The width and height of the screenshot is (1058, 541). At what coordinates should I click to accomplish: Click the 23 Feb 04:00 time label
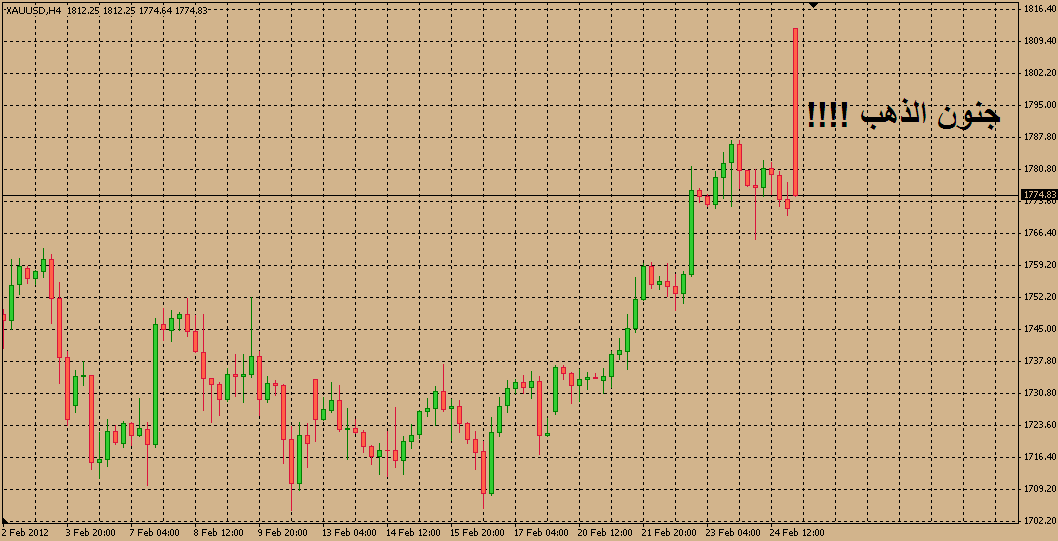point(733,533)
